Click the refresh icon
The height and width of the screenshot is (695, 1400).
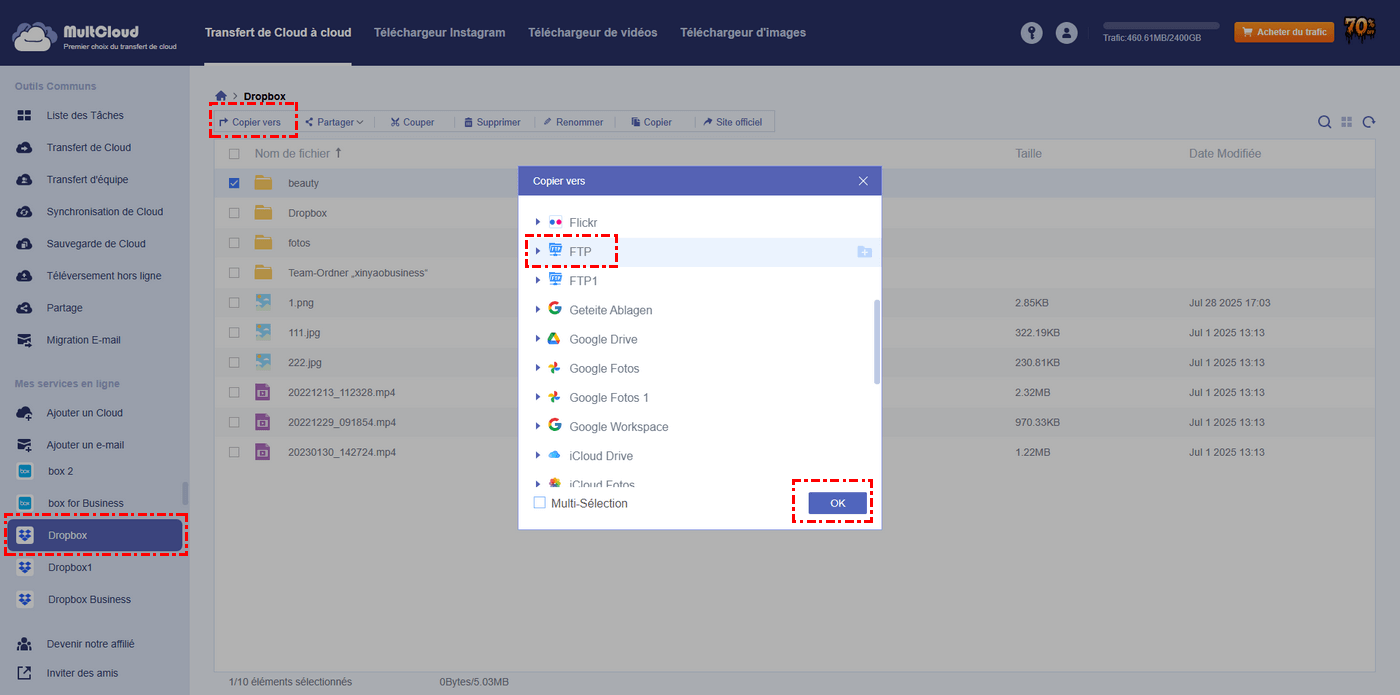click(1369, 122)
